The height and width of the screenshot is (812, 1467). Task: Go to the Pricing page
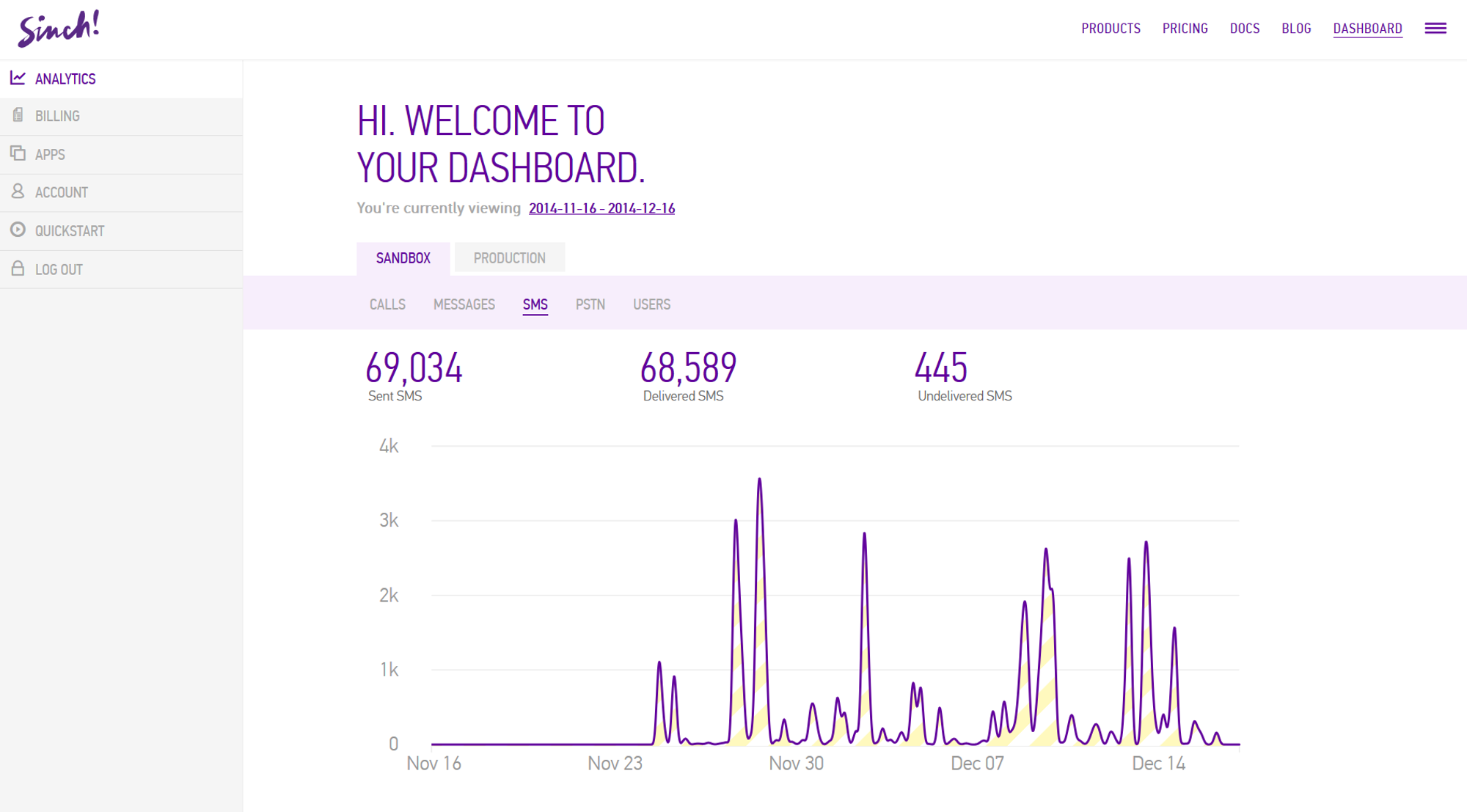[x=1185, y=29]
